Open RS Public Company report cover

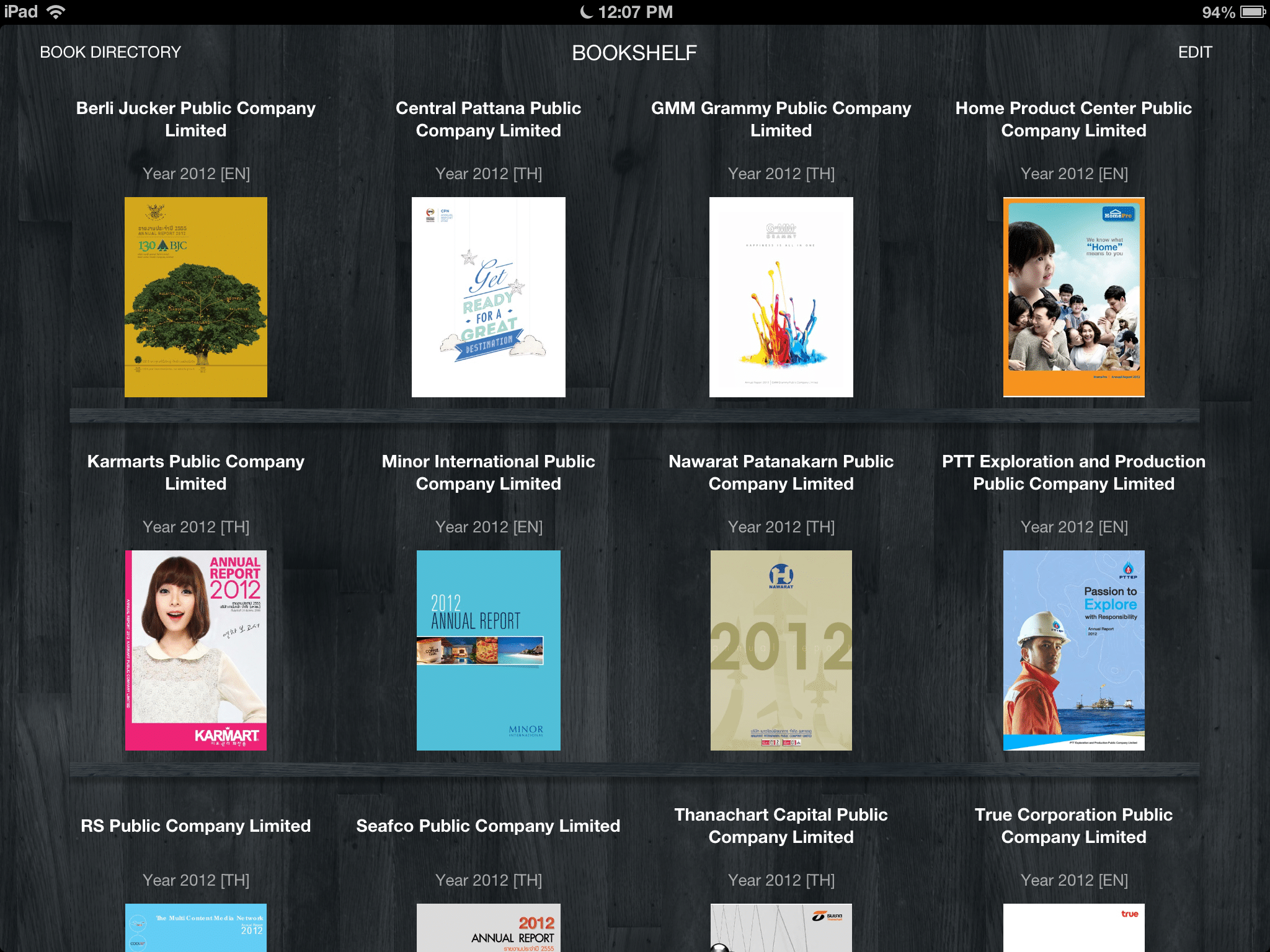[x=196, y=928]
